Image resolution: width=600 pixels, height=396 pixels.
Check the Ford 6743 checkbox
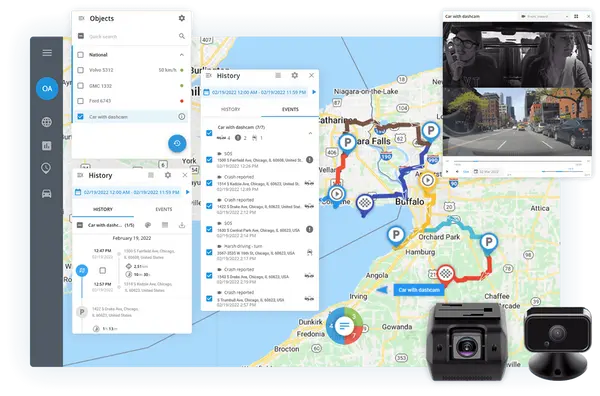80,101
